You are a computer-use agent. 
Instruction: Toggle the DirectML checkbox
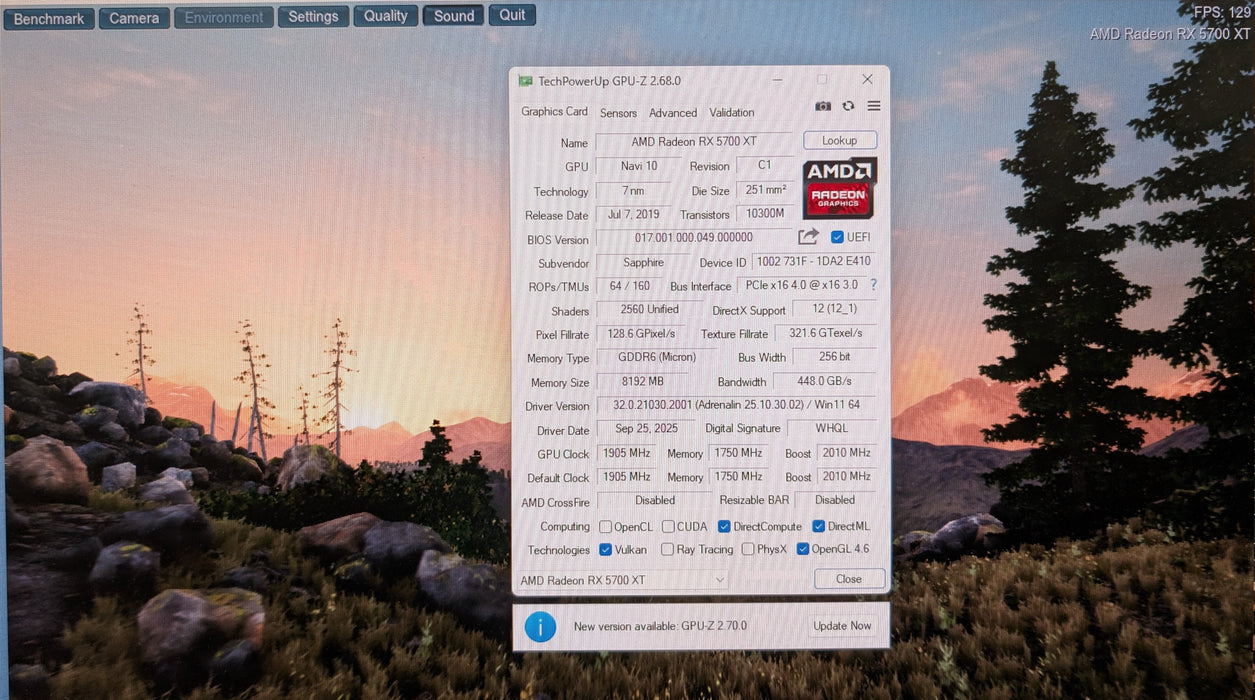pos(818,527)
